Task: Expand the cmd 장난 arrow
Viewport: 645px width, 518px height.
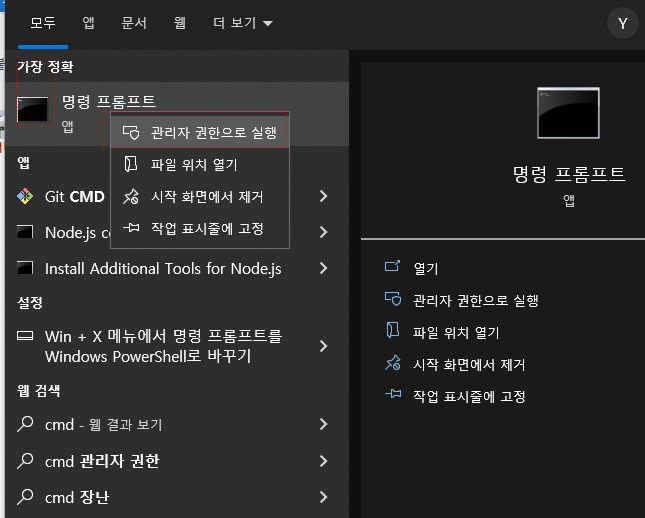Action: click(324, 497)
